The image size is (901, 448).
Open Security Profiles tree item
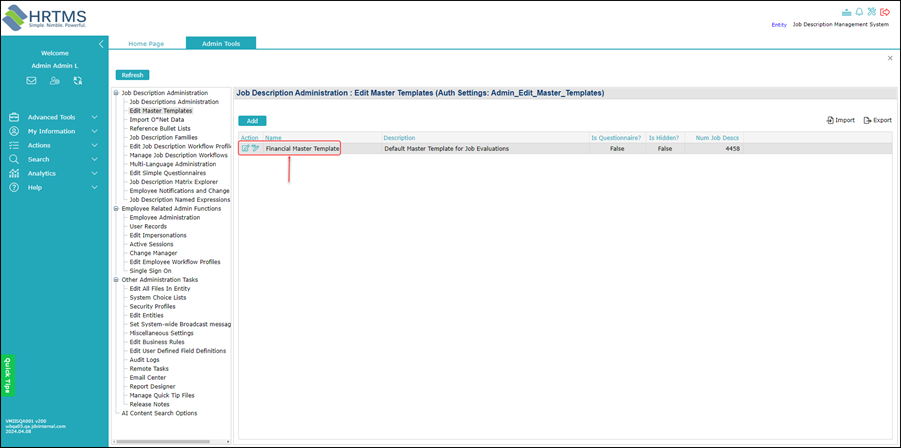coord(154,306)
